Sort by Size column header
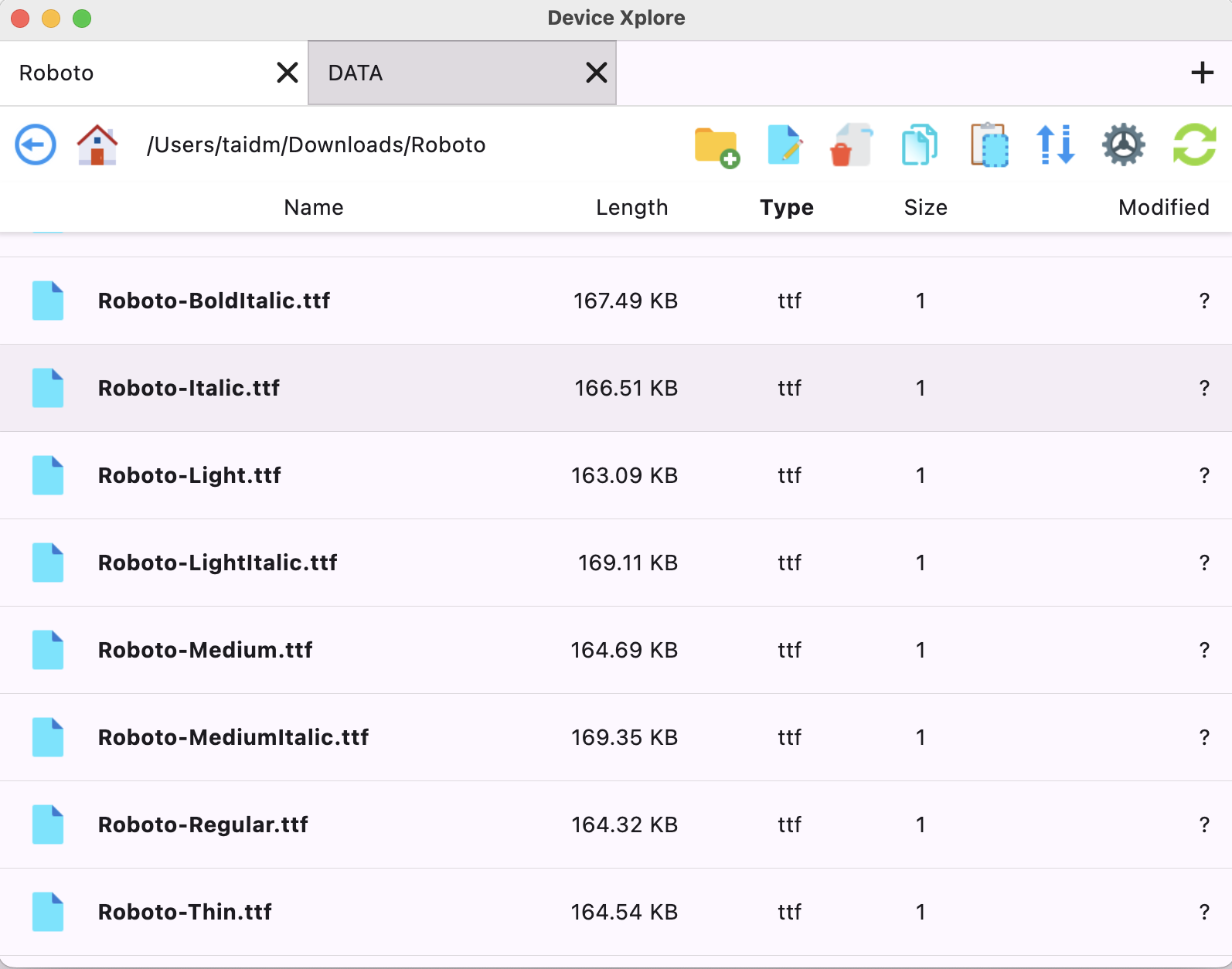 coord(926,207)
